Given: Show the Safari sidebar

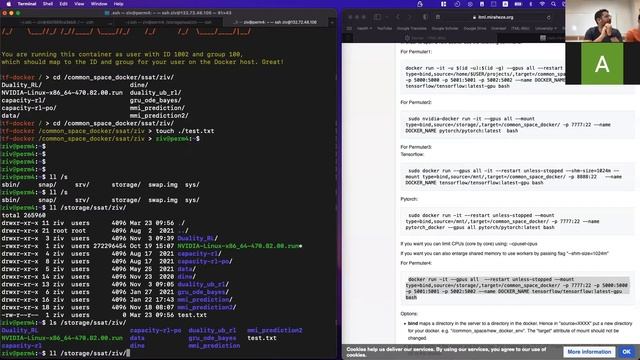Looking at the screenshot, I should [x=377, y=17].
